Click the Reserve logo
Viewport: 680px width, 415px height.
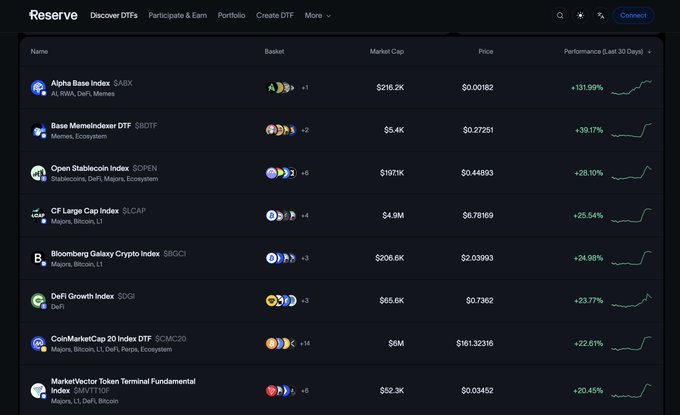tap(53, 15)
